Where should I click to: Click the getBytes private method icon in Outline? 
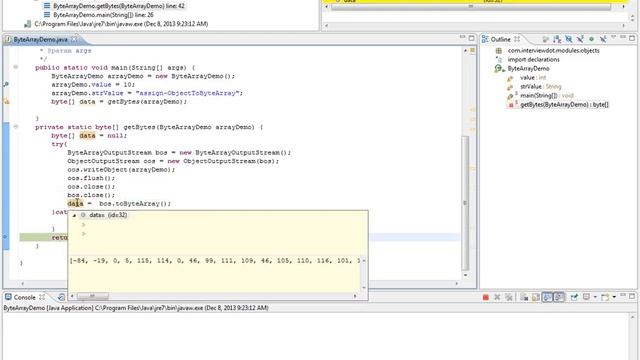coord(511,105)
